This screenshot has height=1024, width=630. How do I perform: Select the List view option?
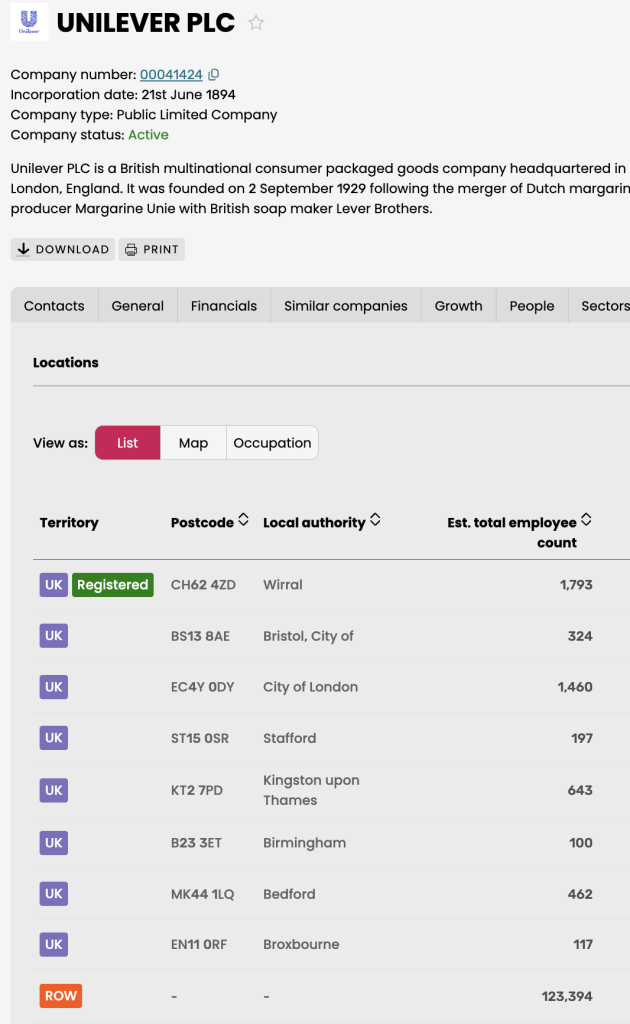tap(127, 443)
